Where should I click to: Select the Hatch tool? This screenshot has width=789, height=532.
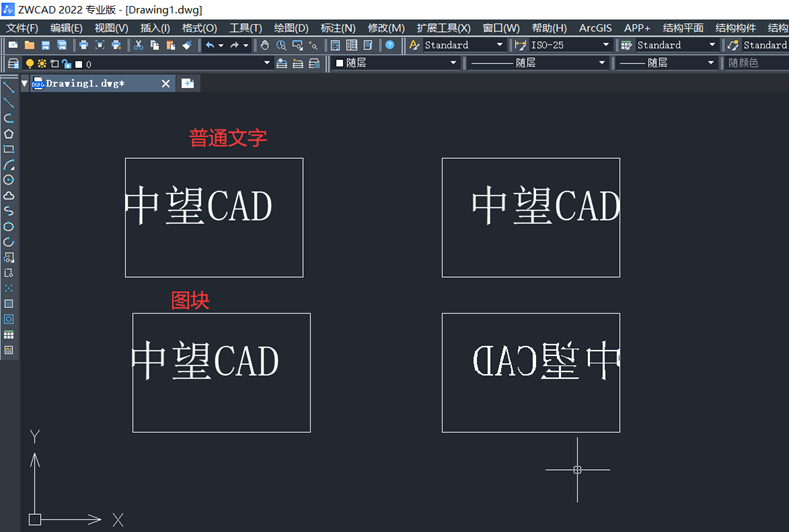9,303
